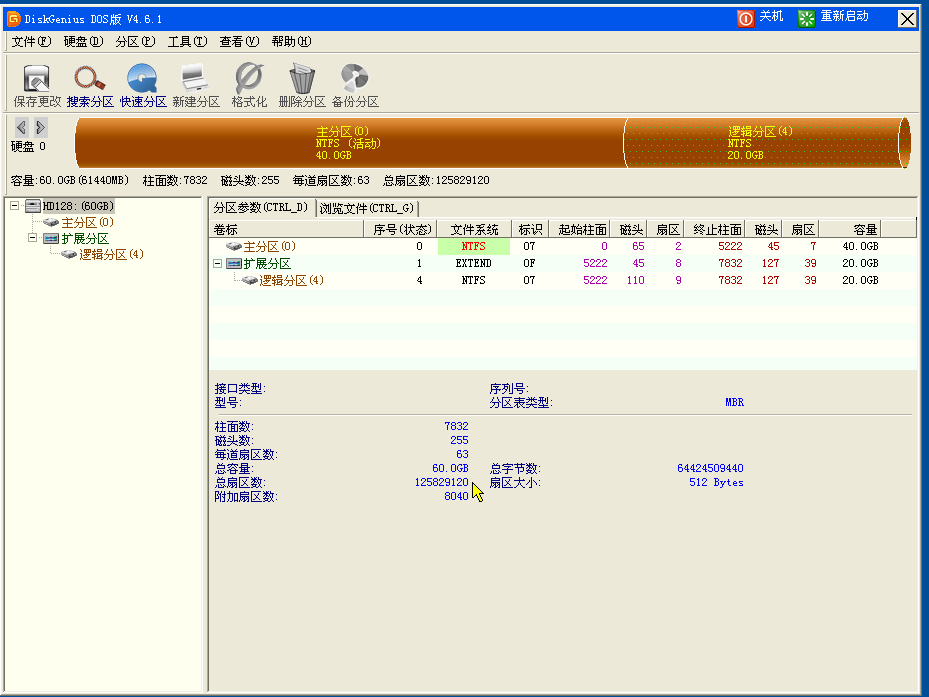Click 主分区(0) 40.0GB block in disk map
This screenshot has width=929, height=697.
pyautogui.click(x=350, y=143)
